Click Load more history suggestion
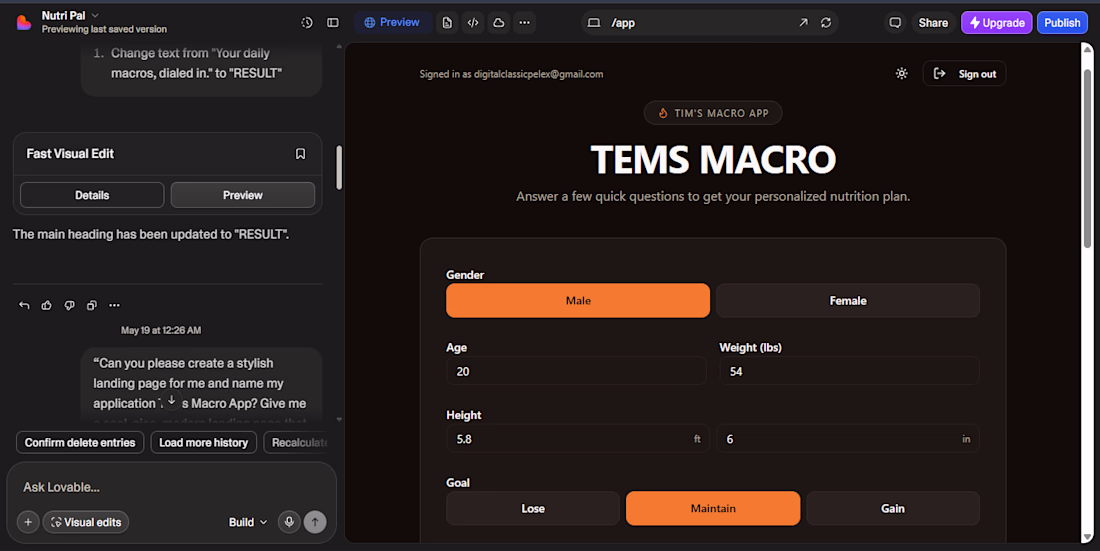1100x551 pixels. (203, 442)
